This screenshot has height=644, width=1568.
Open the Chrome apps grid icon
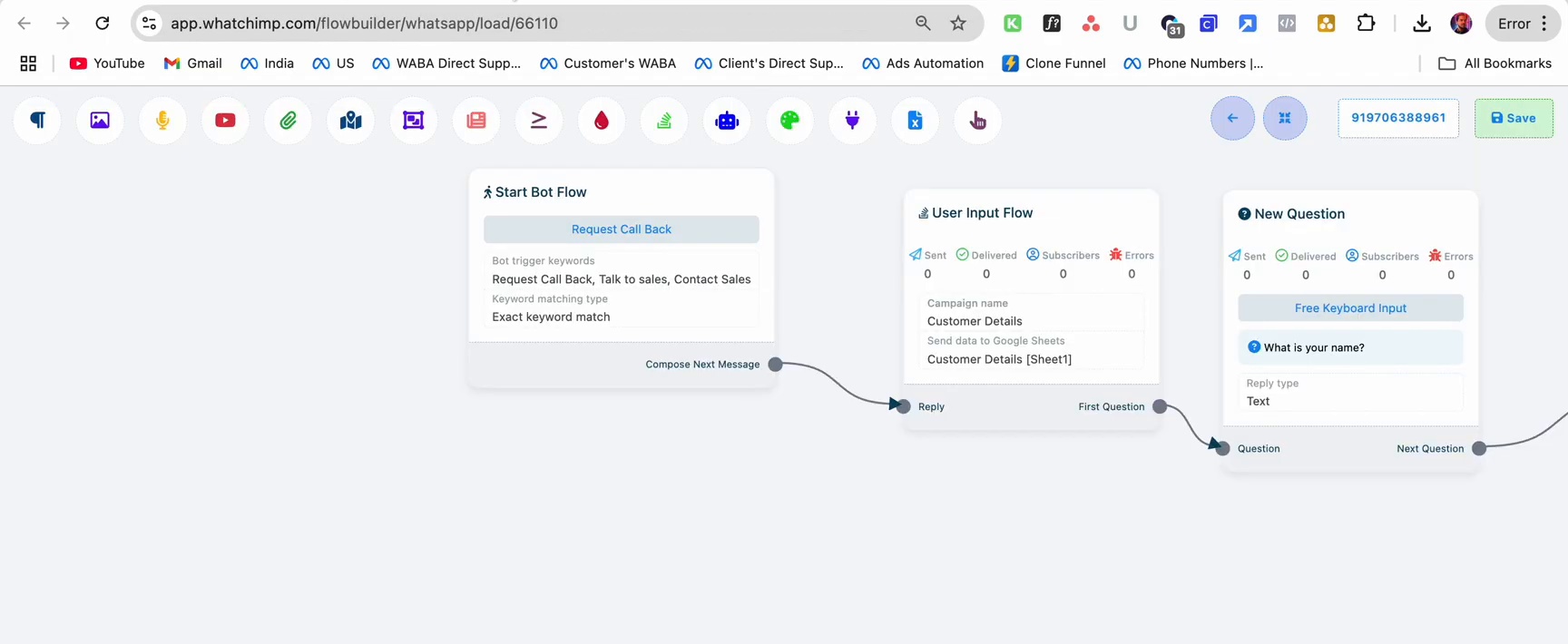click(28, 63)
